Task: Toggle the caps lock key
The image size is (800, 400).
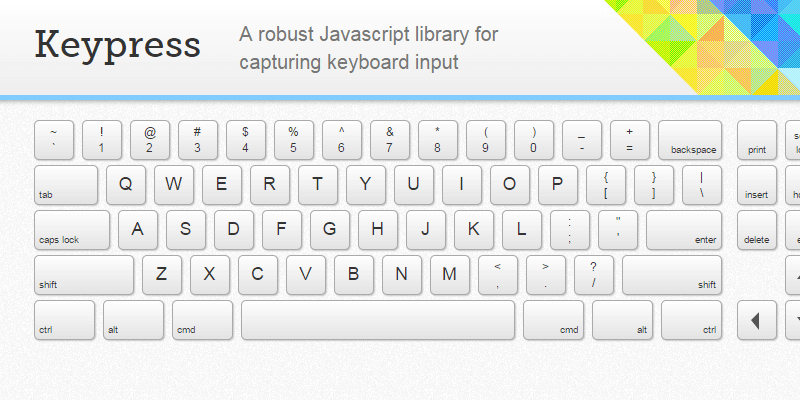Action: coord(72,230)
